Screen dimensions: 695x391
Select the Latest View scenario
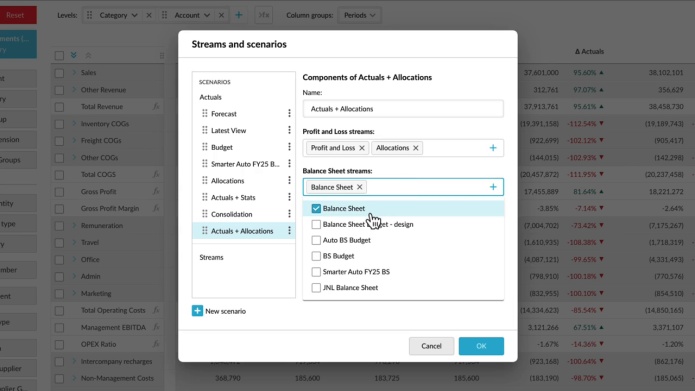coord(229,130)
